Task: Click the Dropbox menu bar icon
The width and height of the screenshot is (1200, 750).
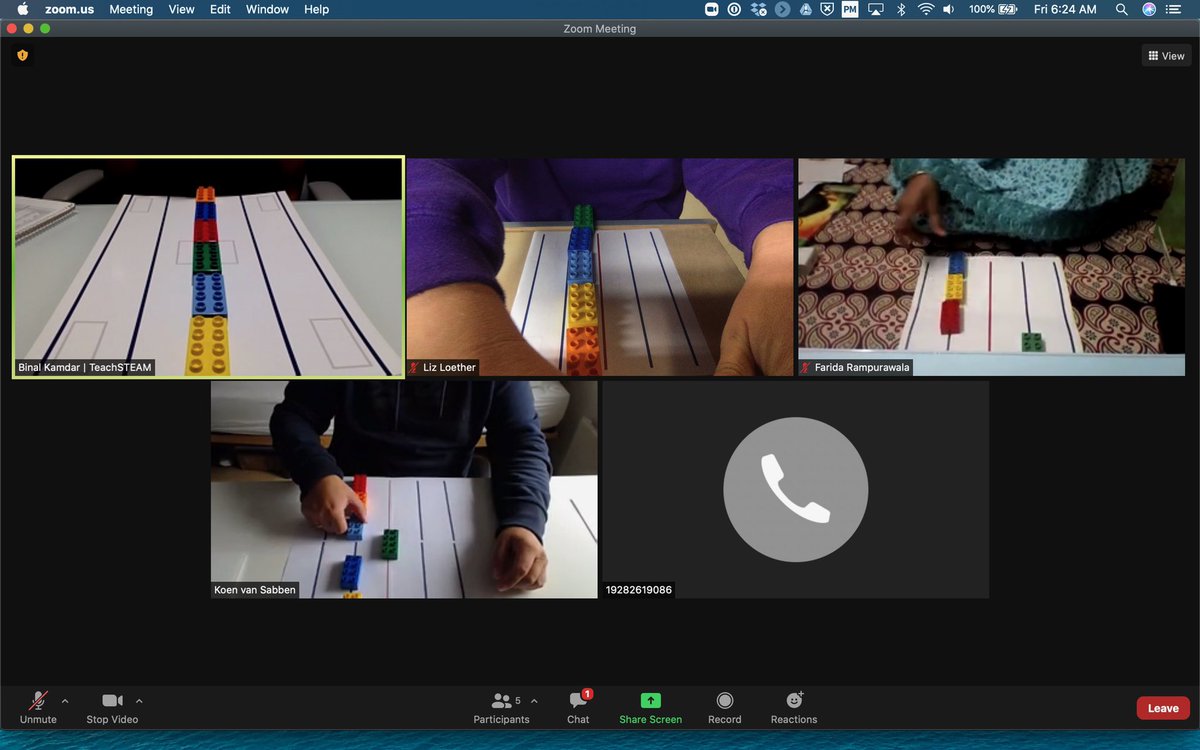Action: click(x=758, y=9)
